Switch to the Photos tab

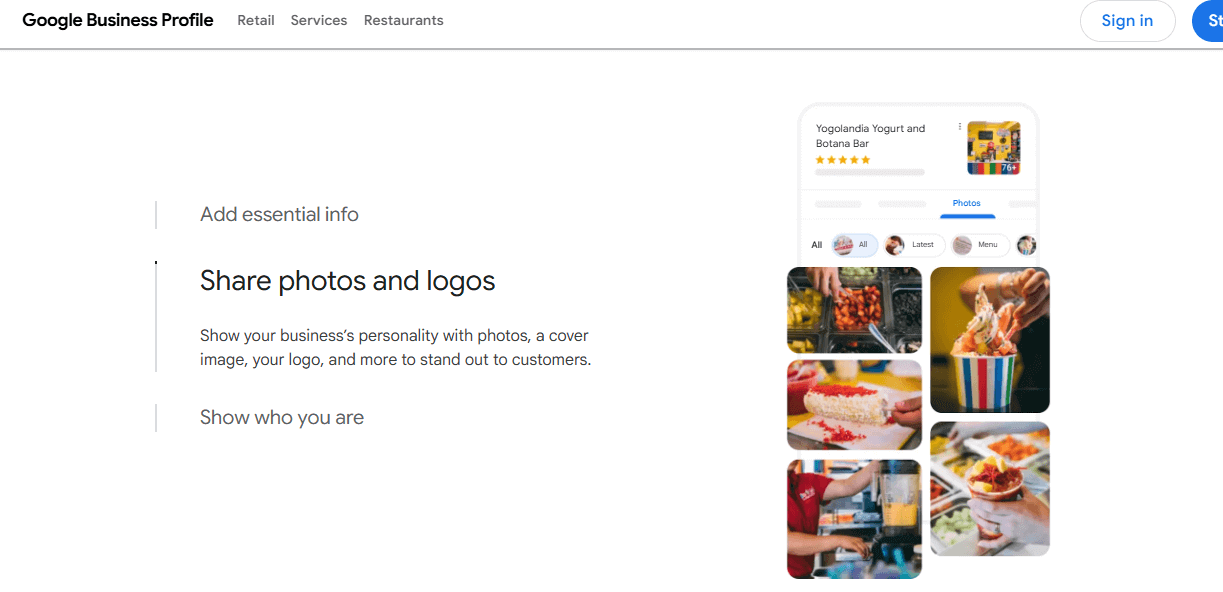point(967,203)
